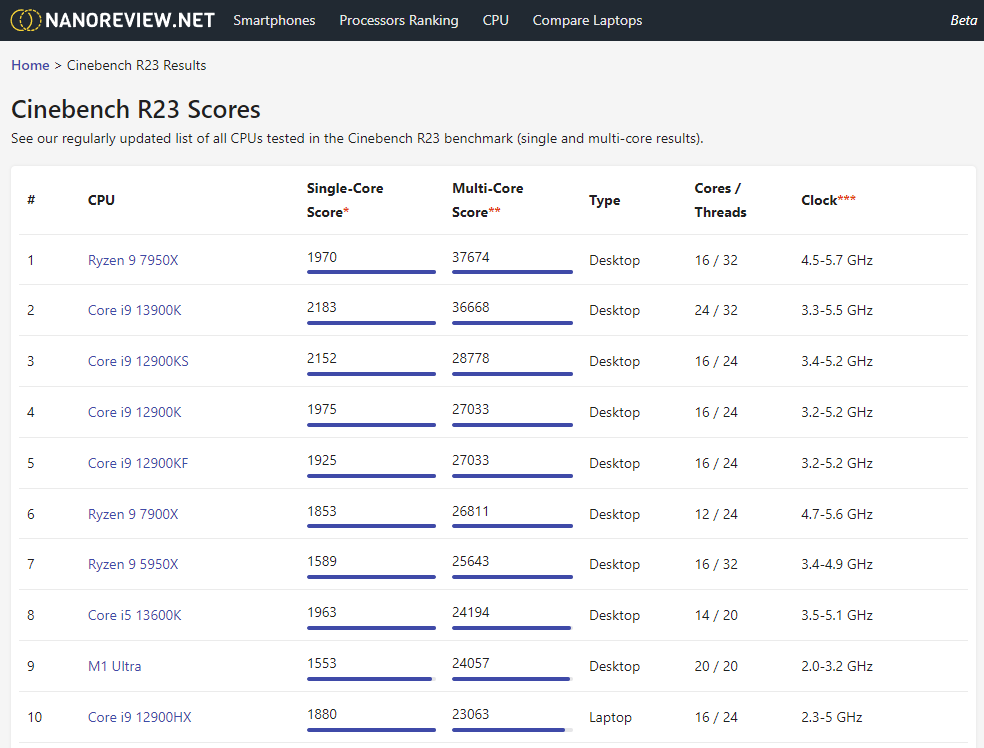The height and width of the screenshot is (748, 984).
Task: Select clock value 4.7-5.6 GHz
Action: [837, 515]
